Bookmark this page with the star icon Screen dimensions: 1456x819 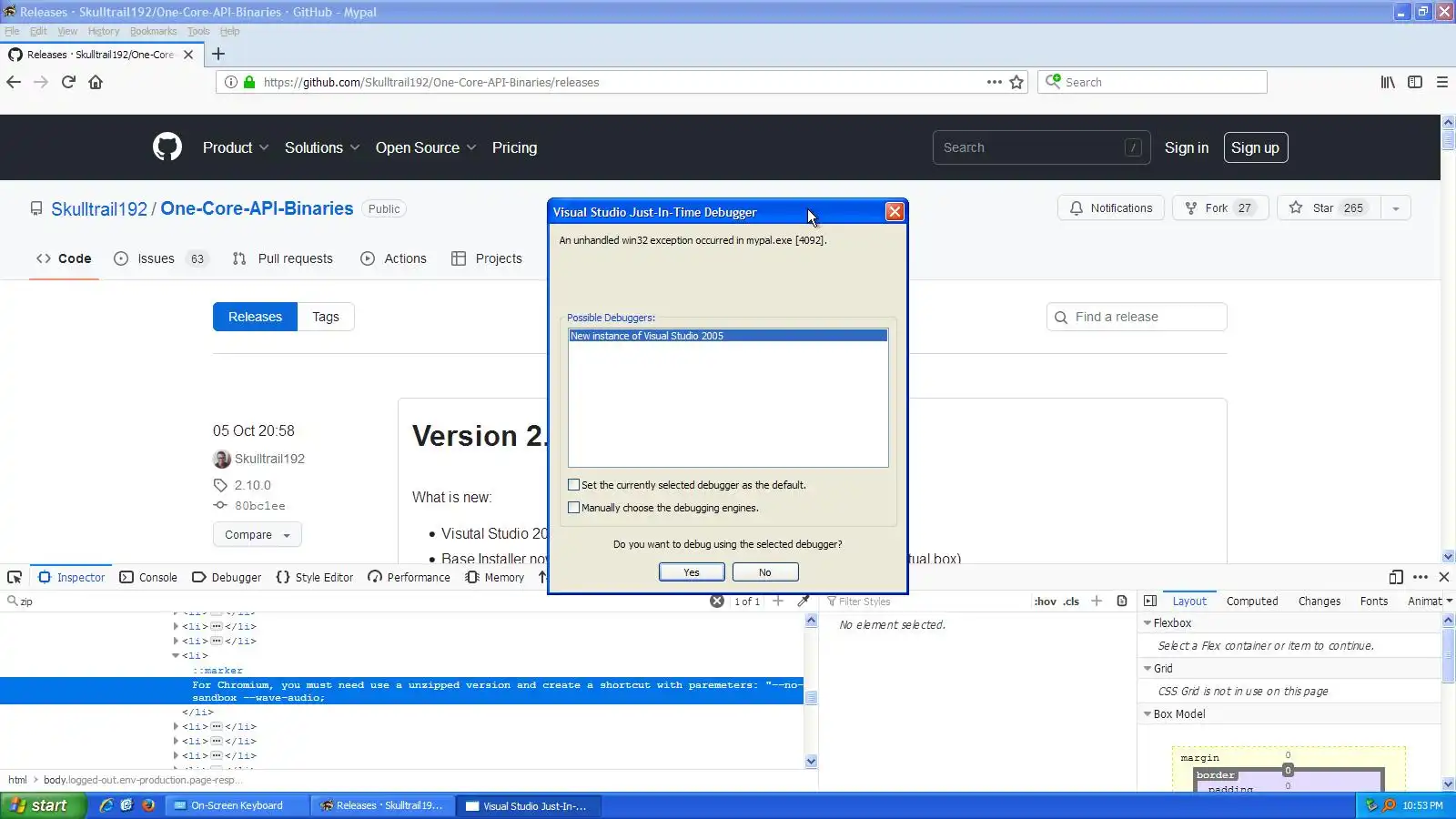point(1016,82)
